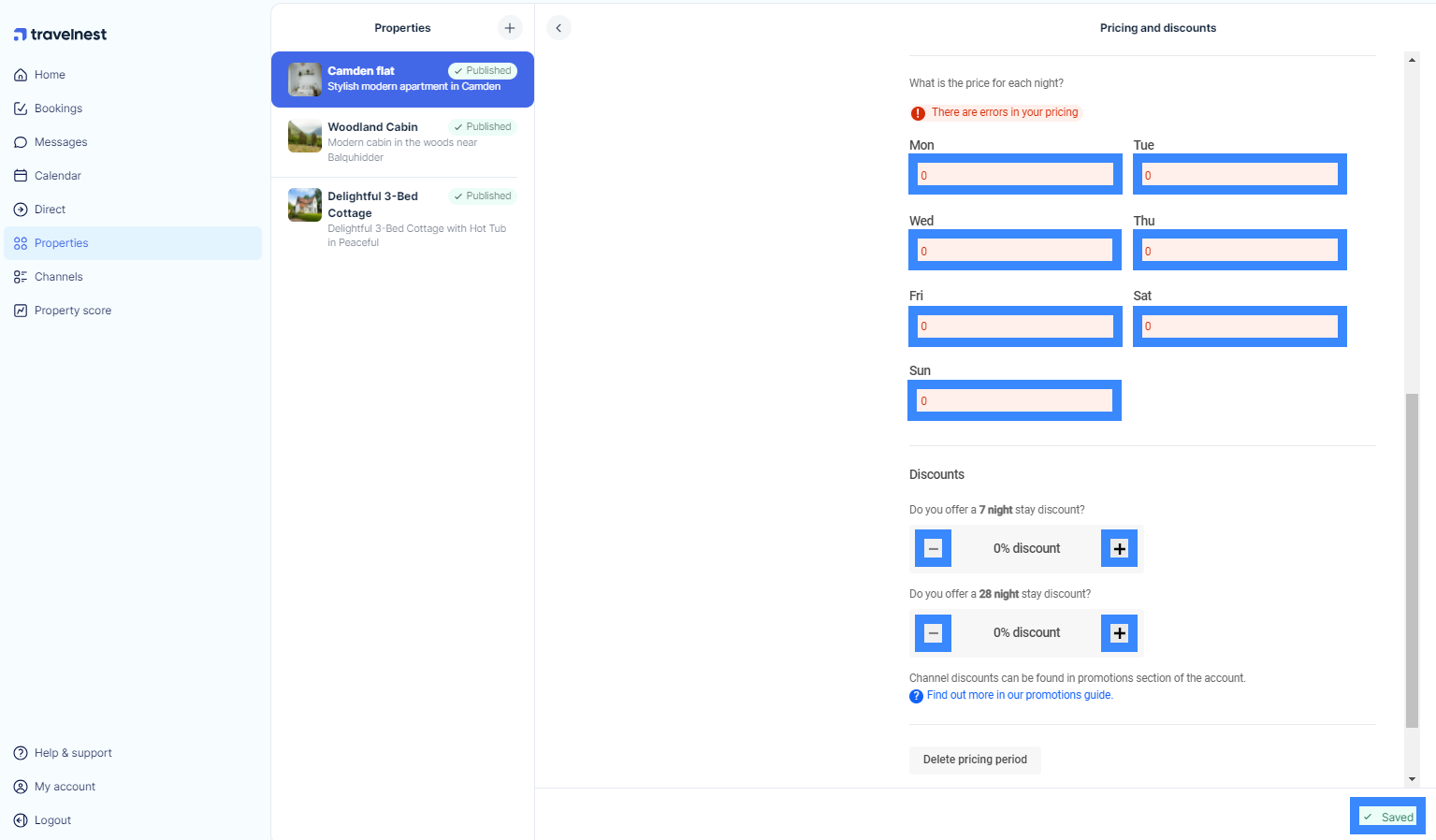Click the back chevron arrow button
The height and width of the screenshot is (840, 1436).
[x=558, y=28]
